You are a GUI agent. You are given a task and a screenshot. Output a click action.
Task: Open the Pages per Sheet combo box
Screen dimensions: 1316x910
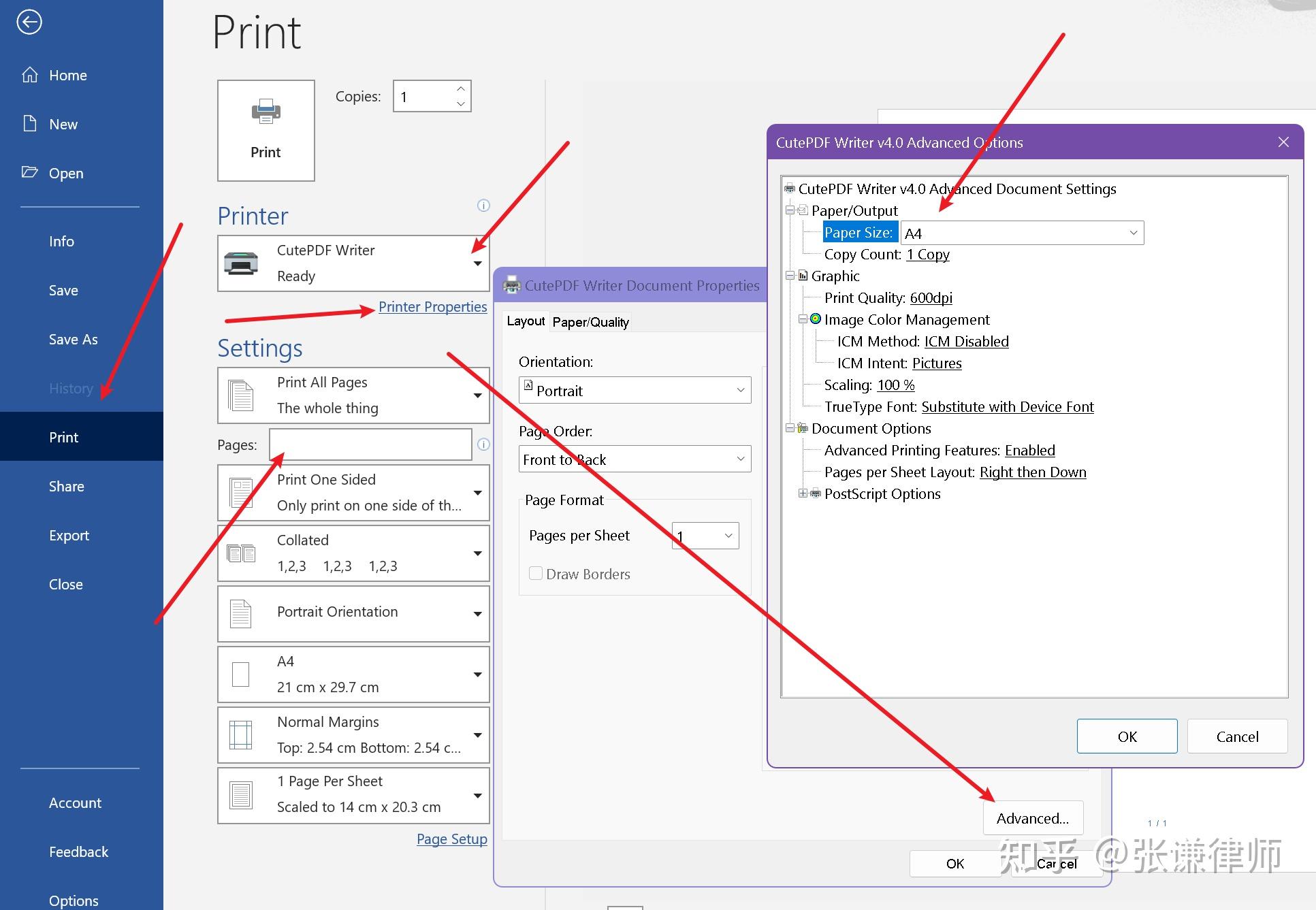(x=705, y=536)
